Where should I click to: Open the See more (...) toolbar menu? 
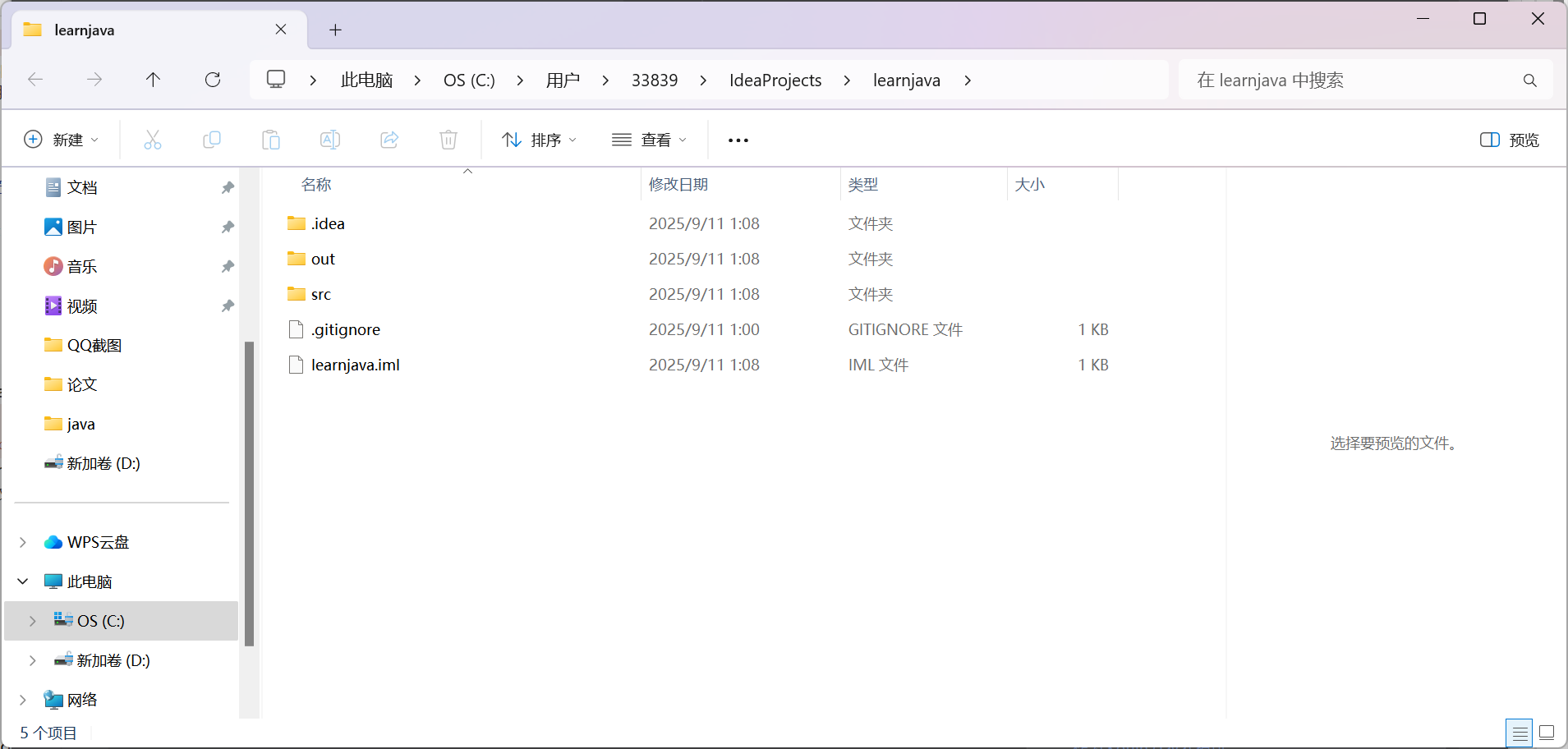(737, 140)
